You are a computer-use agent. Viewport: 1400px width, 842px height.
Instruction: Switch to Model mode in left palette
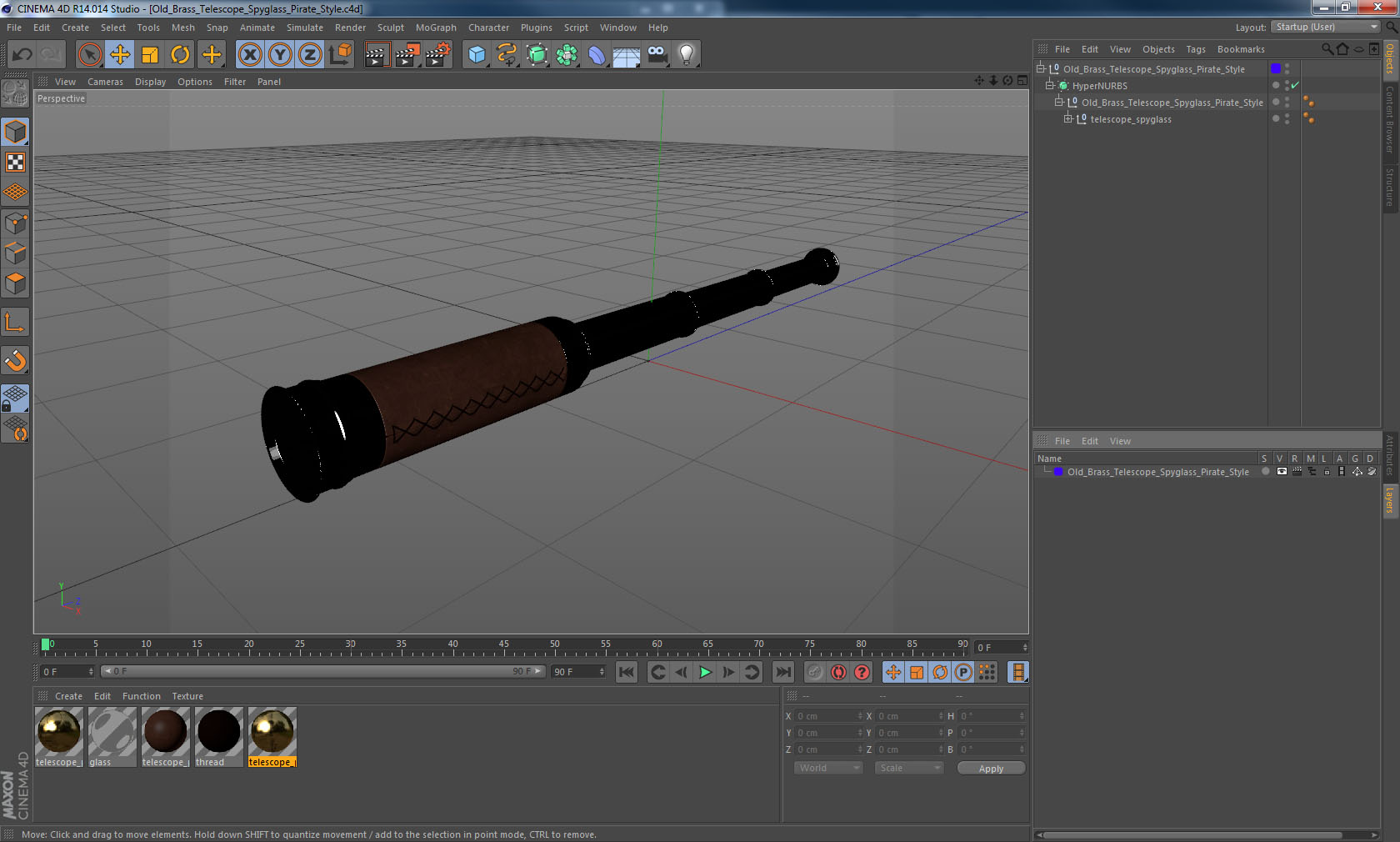pos(16,132)
